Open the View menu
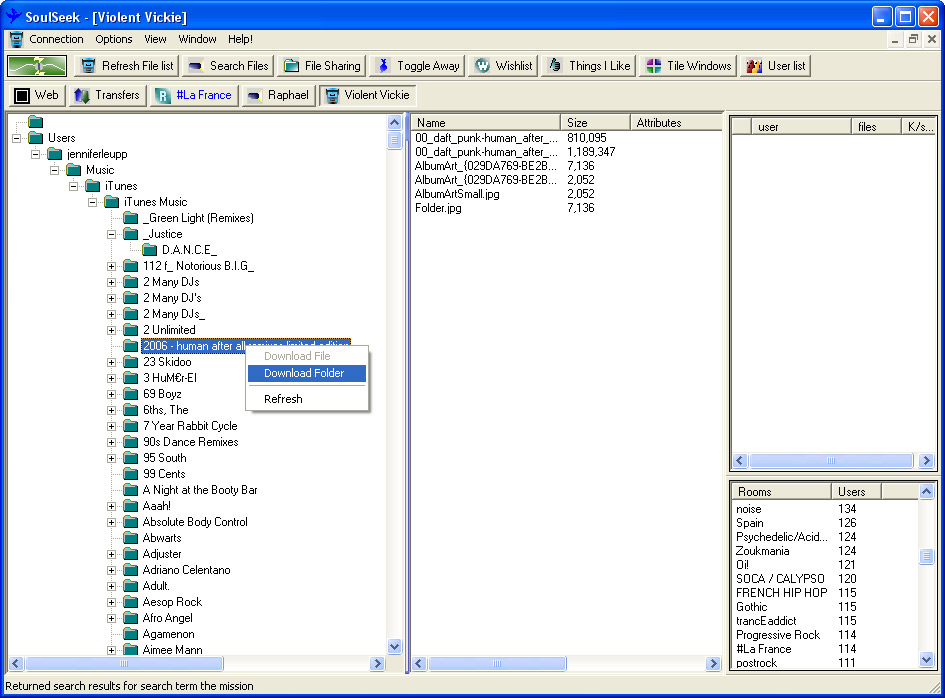Screen dimensions: 945x698 pos(155,39)
